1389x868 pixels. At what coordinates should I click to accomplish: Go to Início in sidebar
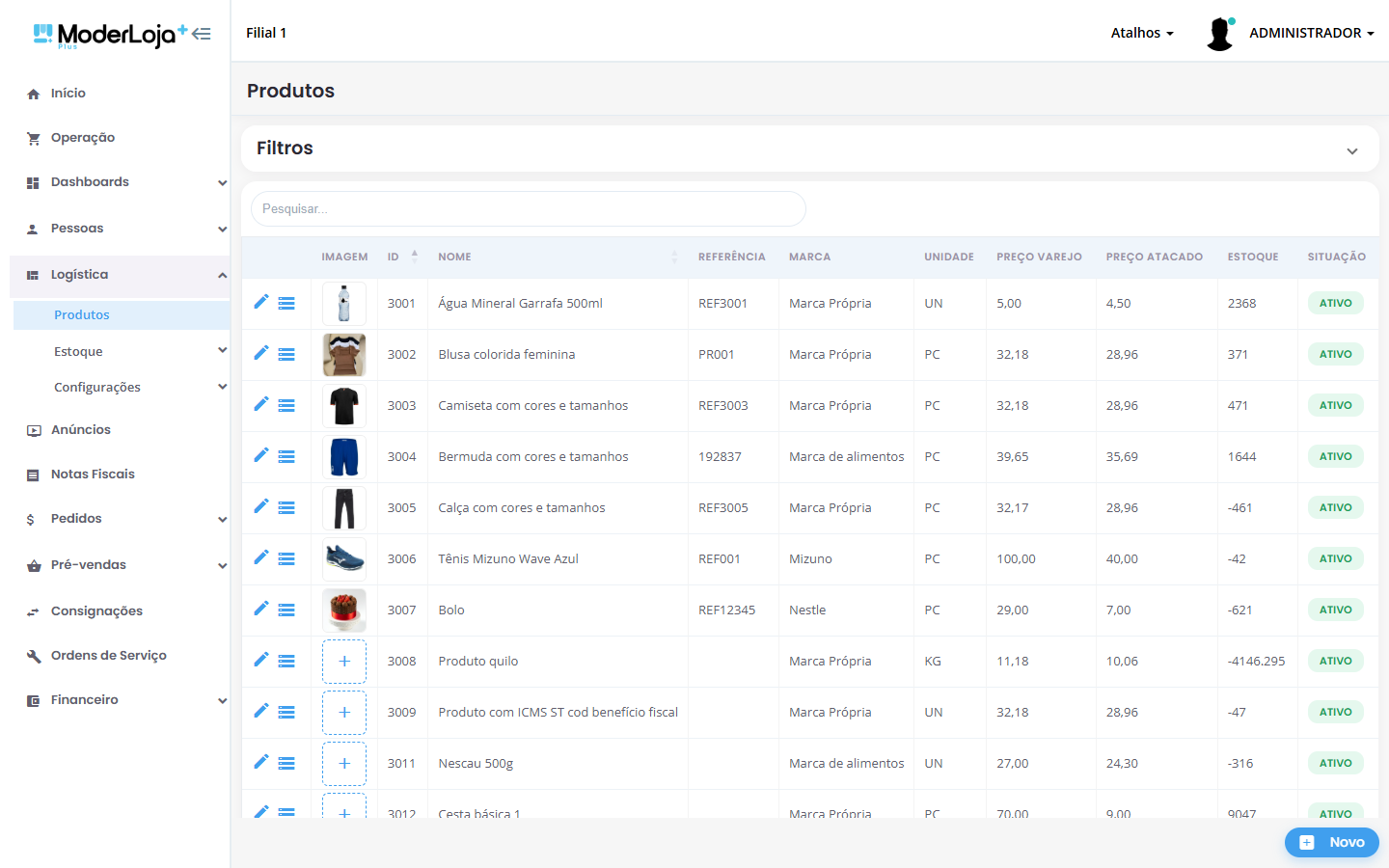click(68, 94)
